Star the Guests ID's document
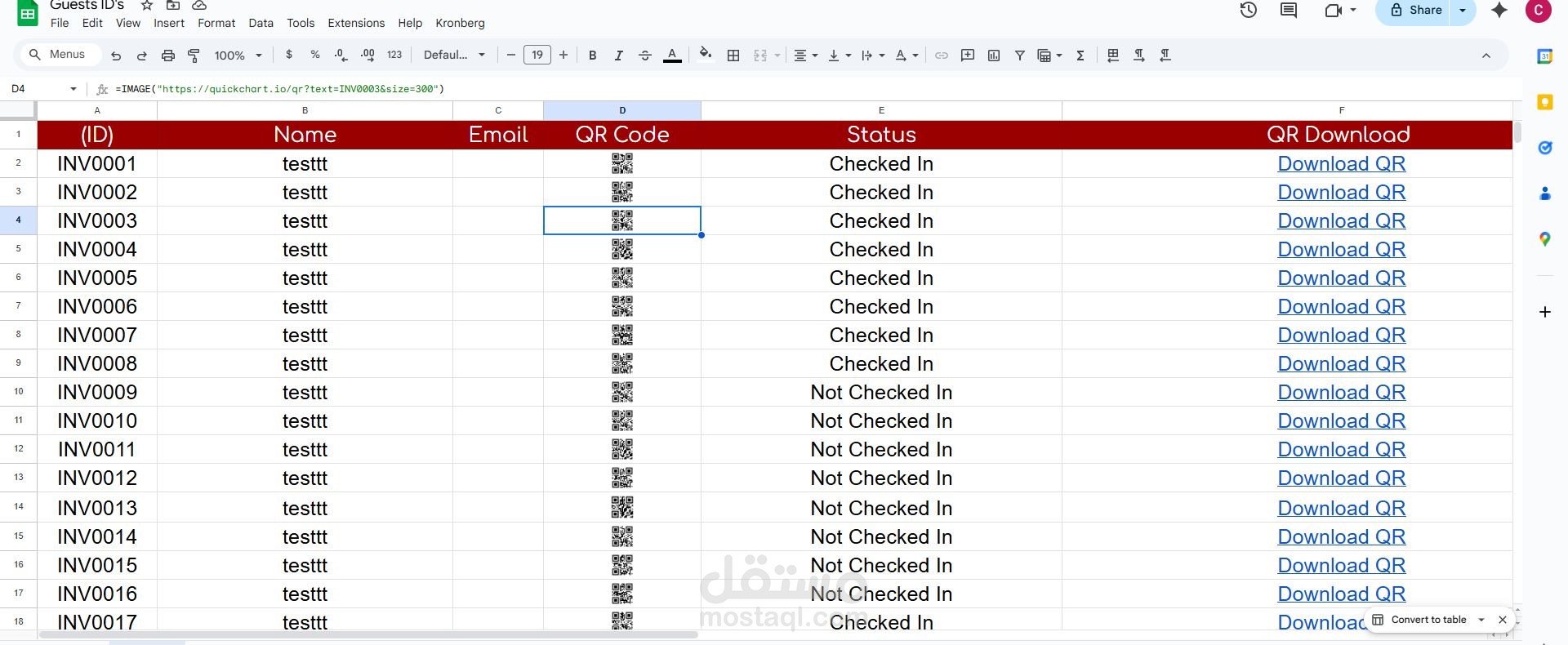1568x645 pixels. pos(147,5)
